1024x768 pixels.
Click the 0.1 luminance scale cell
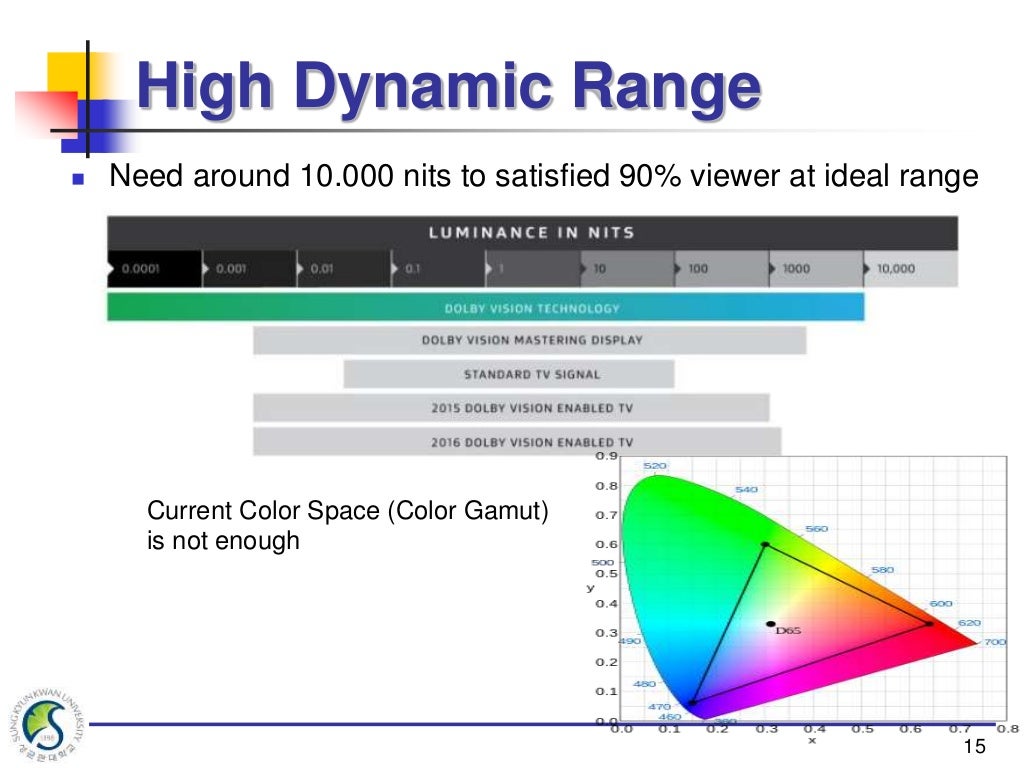pyautogui.click(x=438, y=268)
